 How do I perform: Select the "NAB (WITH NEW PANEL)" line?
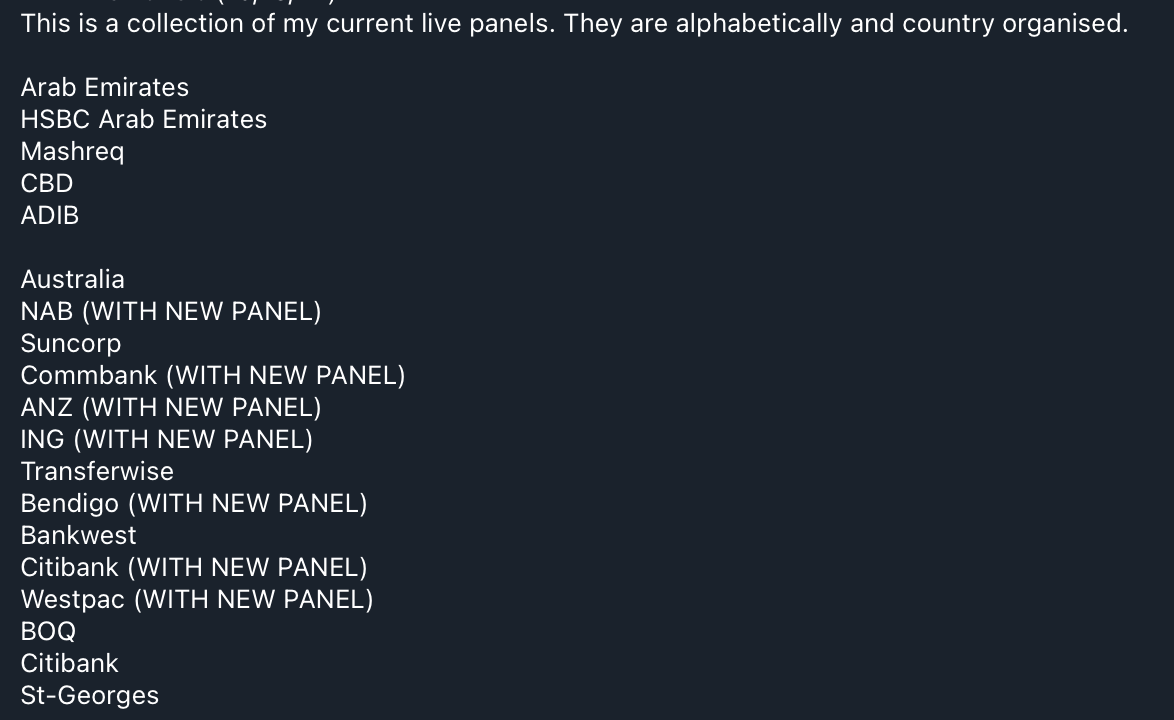click(171, 311)
